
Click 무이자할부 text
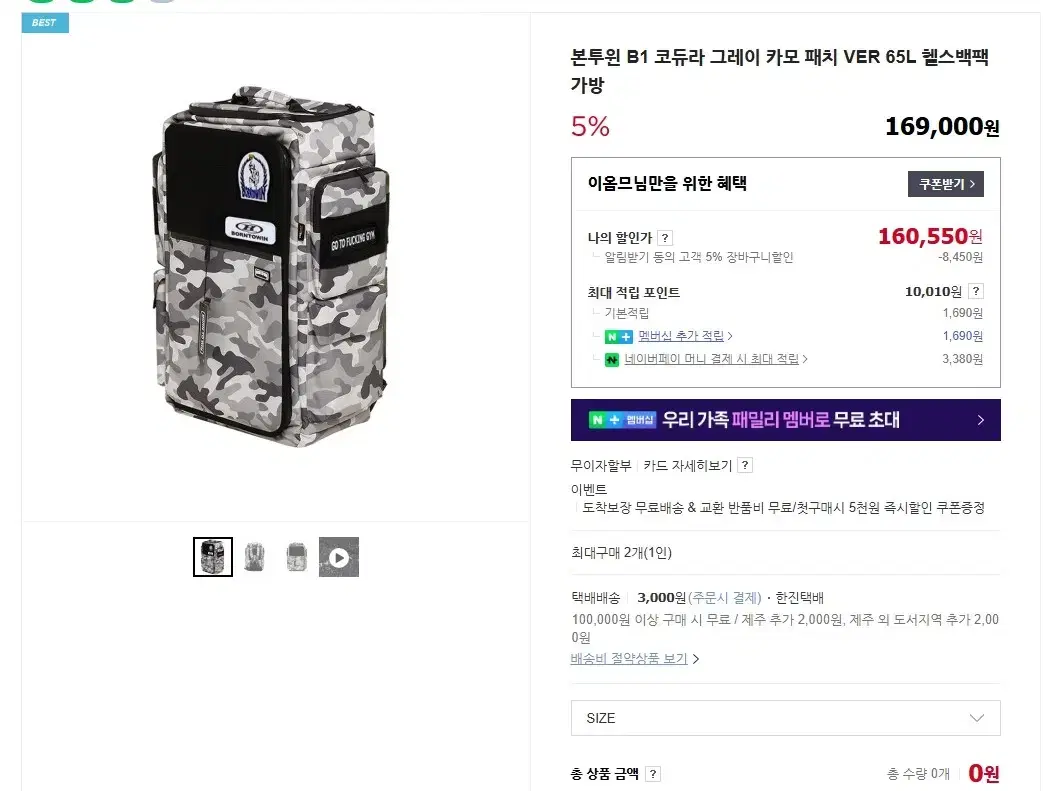coord(601,465)
